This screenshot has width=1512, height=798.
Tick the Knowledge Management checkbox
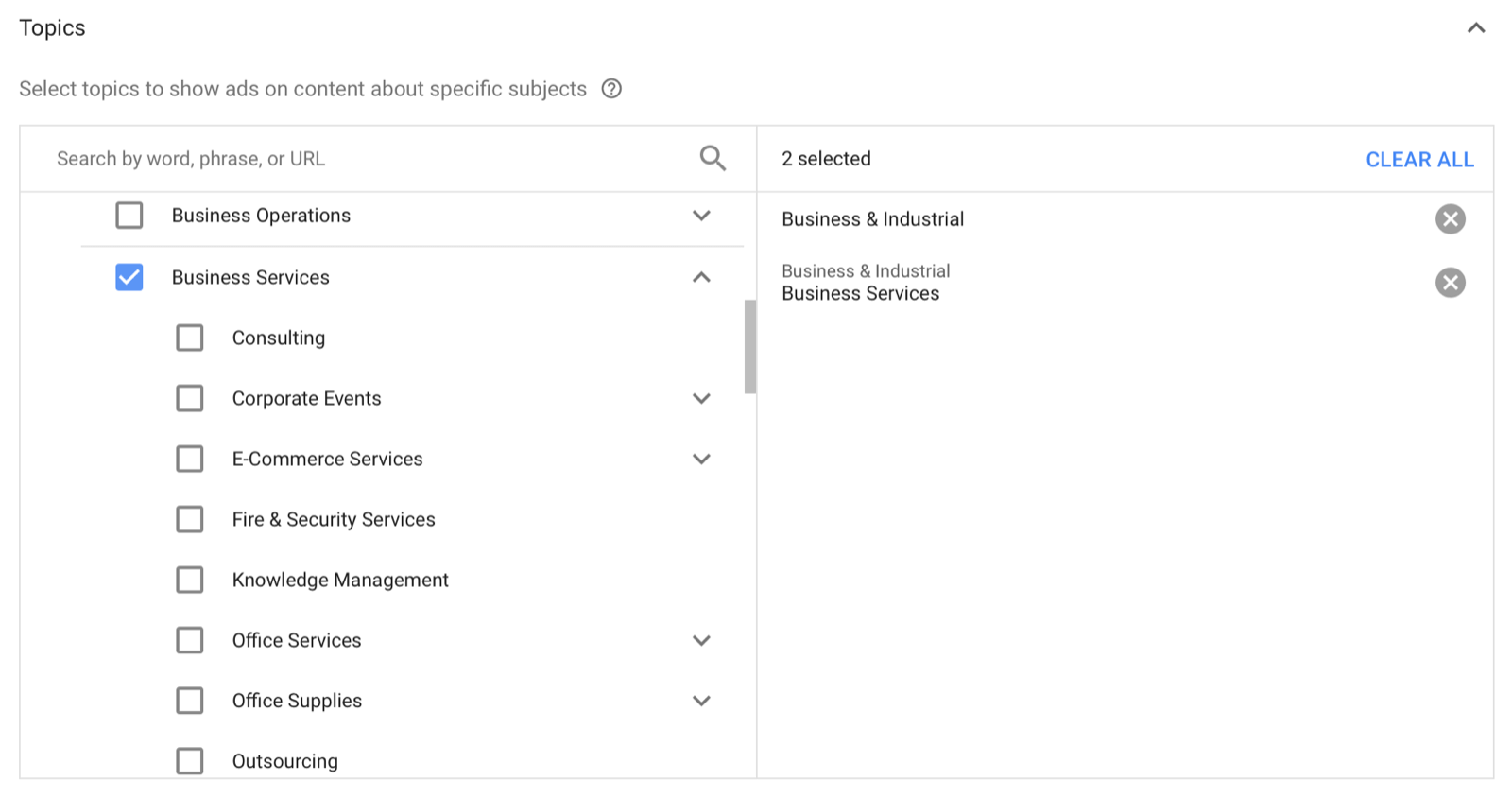point(190,580)
